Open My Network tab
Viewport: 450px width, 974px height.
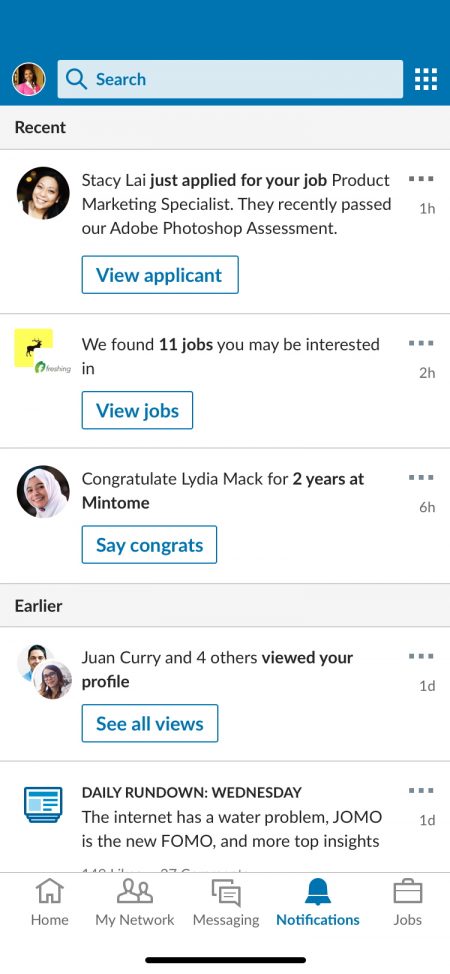(x=135, y=902)
